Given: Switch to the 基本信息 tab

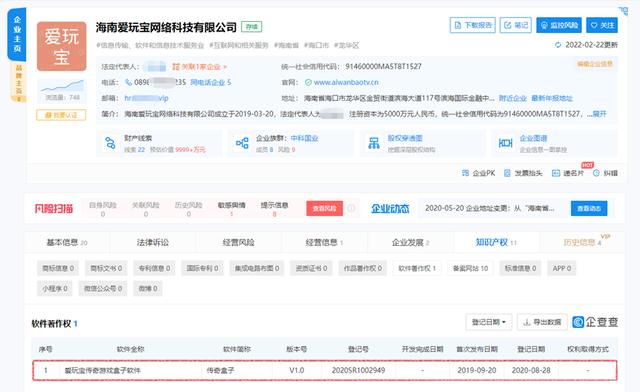Looking at the screenshot, I should (67, 243).
